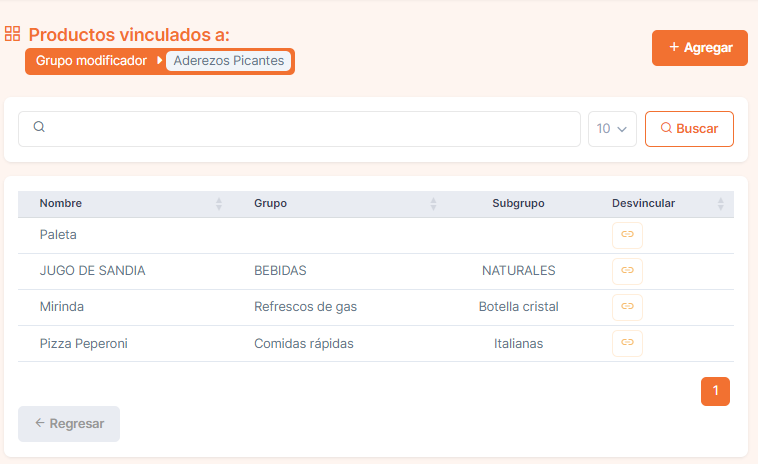Sort table by Grupo column arrows
The image size is (758, 464).
(x=434, y=203)
